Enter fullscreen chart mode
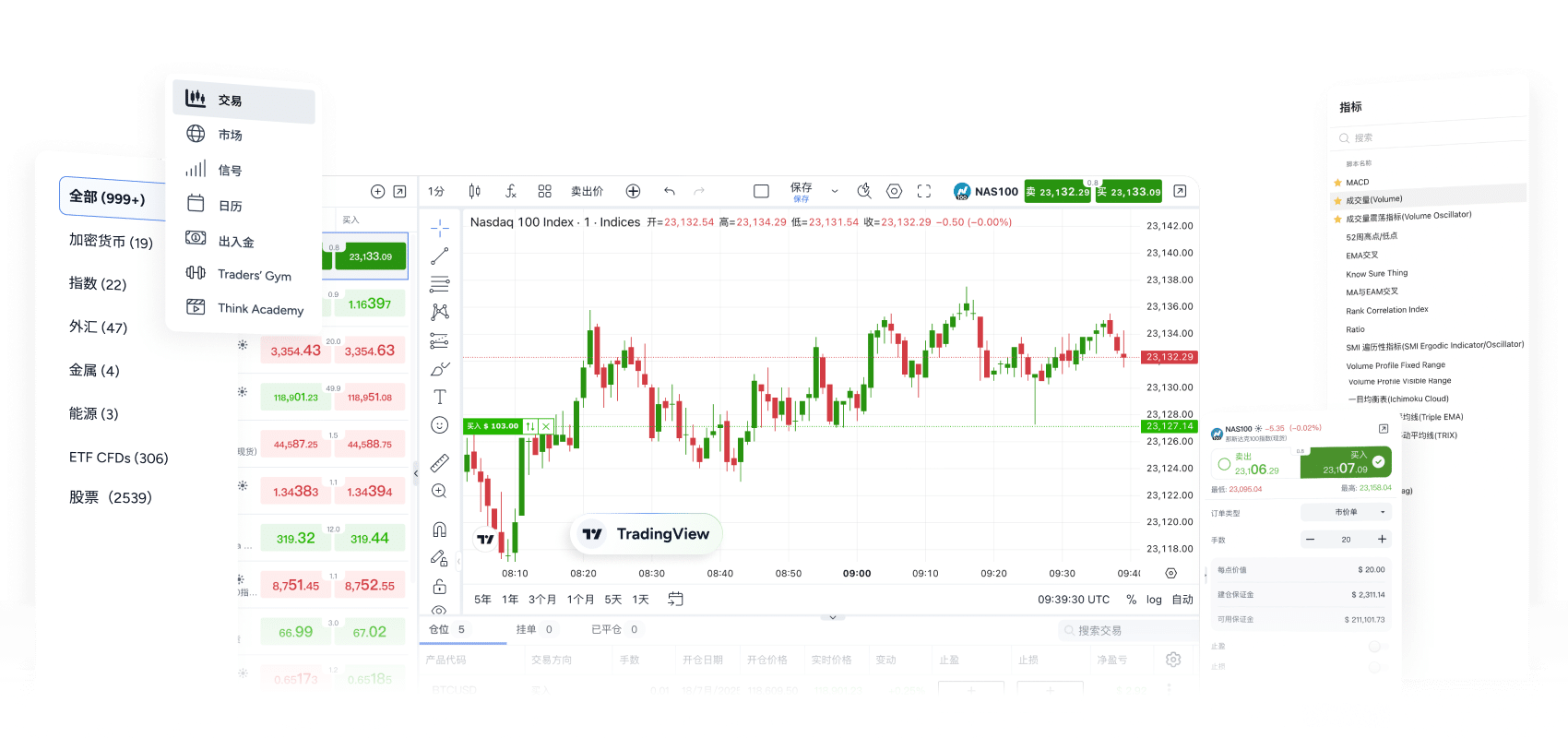1568x738 pixels. (924, 191)
